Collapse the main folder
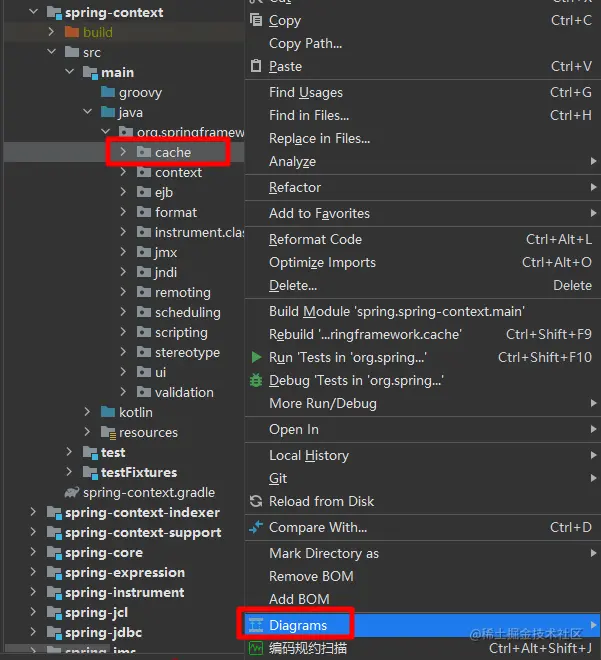 (69, 72)
